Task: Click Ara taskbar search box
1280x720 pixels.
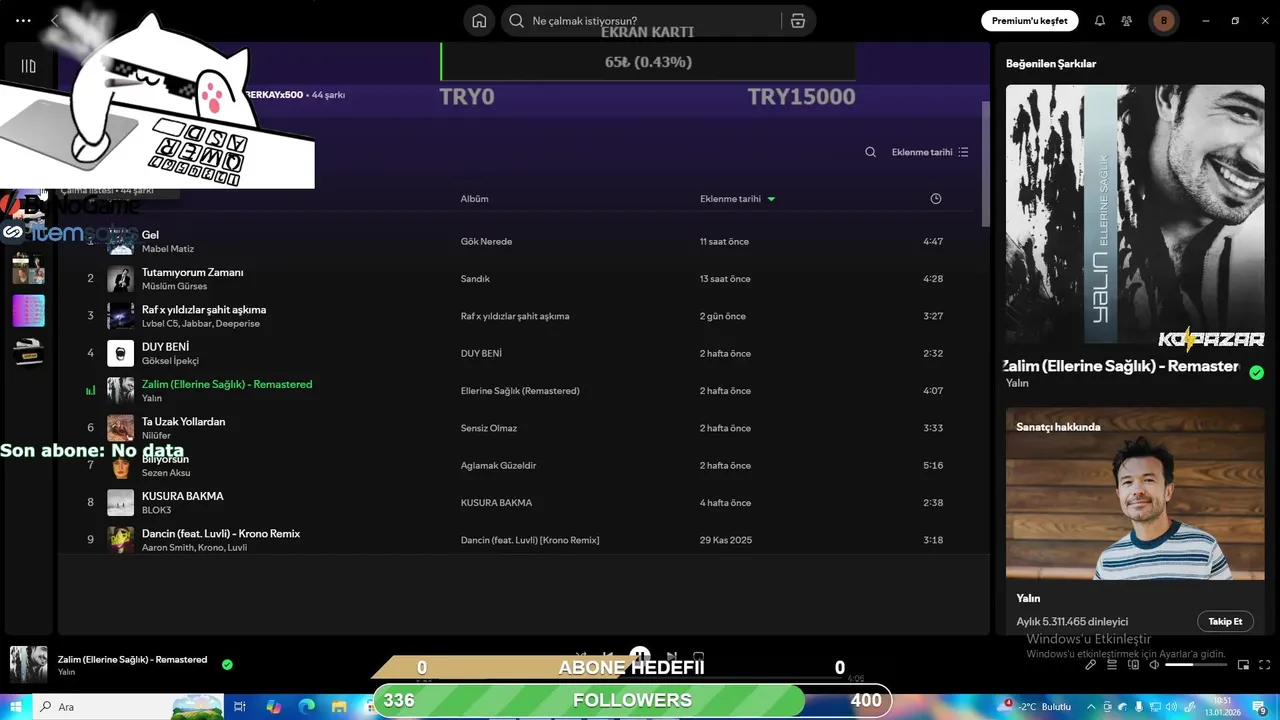Action: [x=130, y=706]
